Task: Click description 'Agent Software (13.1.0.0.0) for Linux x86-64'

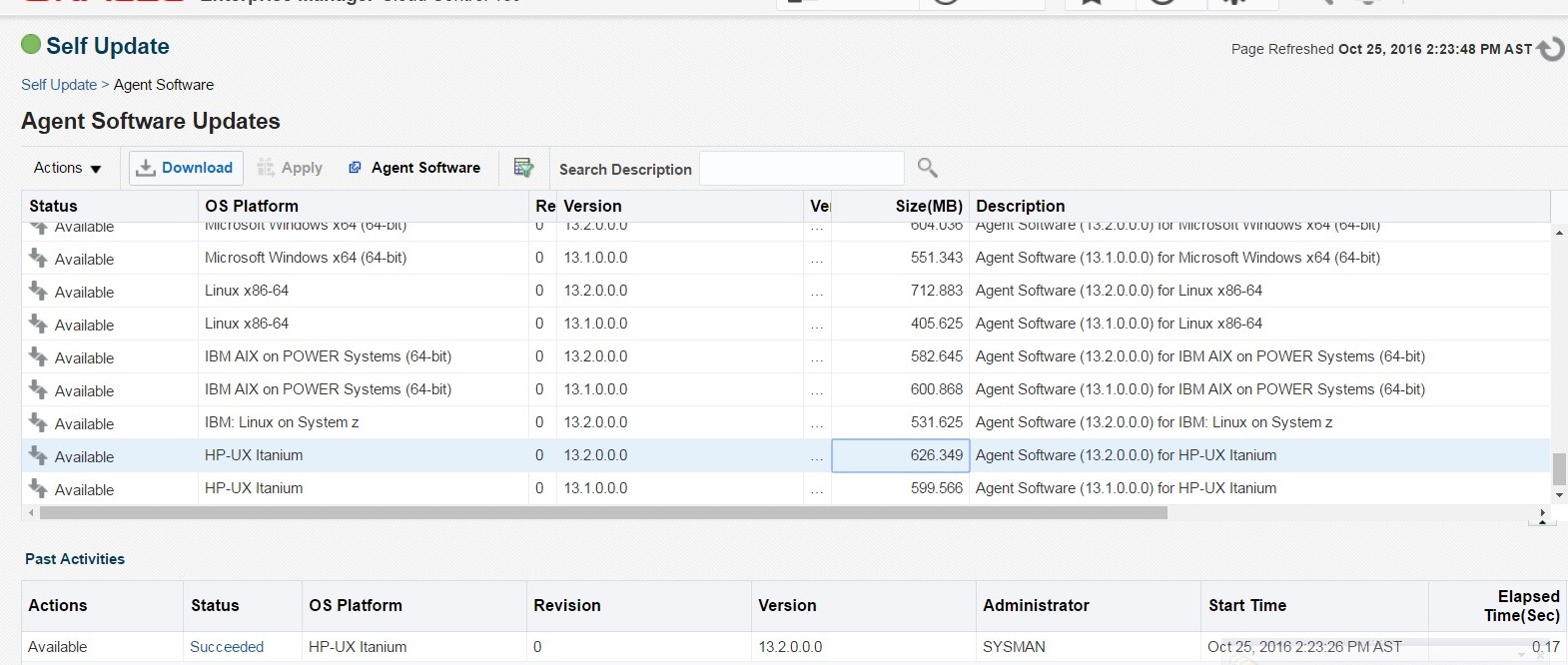Action: pyautogui.click(x=1119, y=324)
